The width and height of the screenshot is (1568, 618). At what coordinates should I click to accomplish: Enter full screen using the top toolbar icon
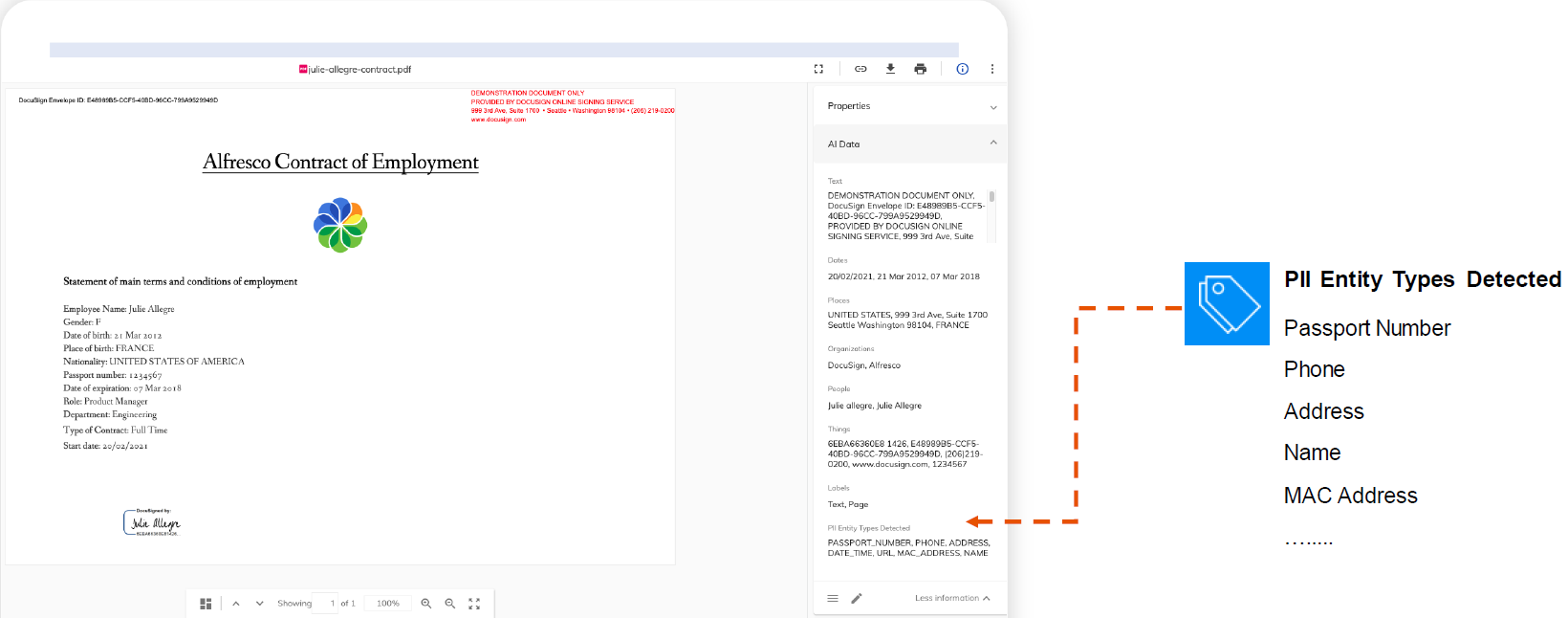818,69
